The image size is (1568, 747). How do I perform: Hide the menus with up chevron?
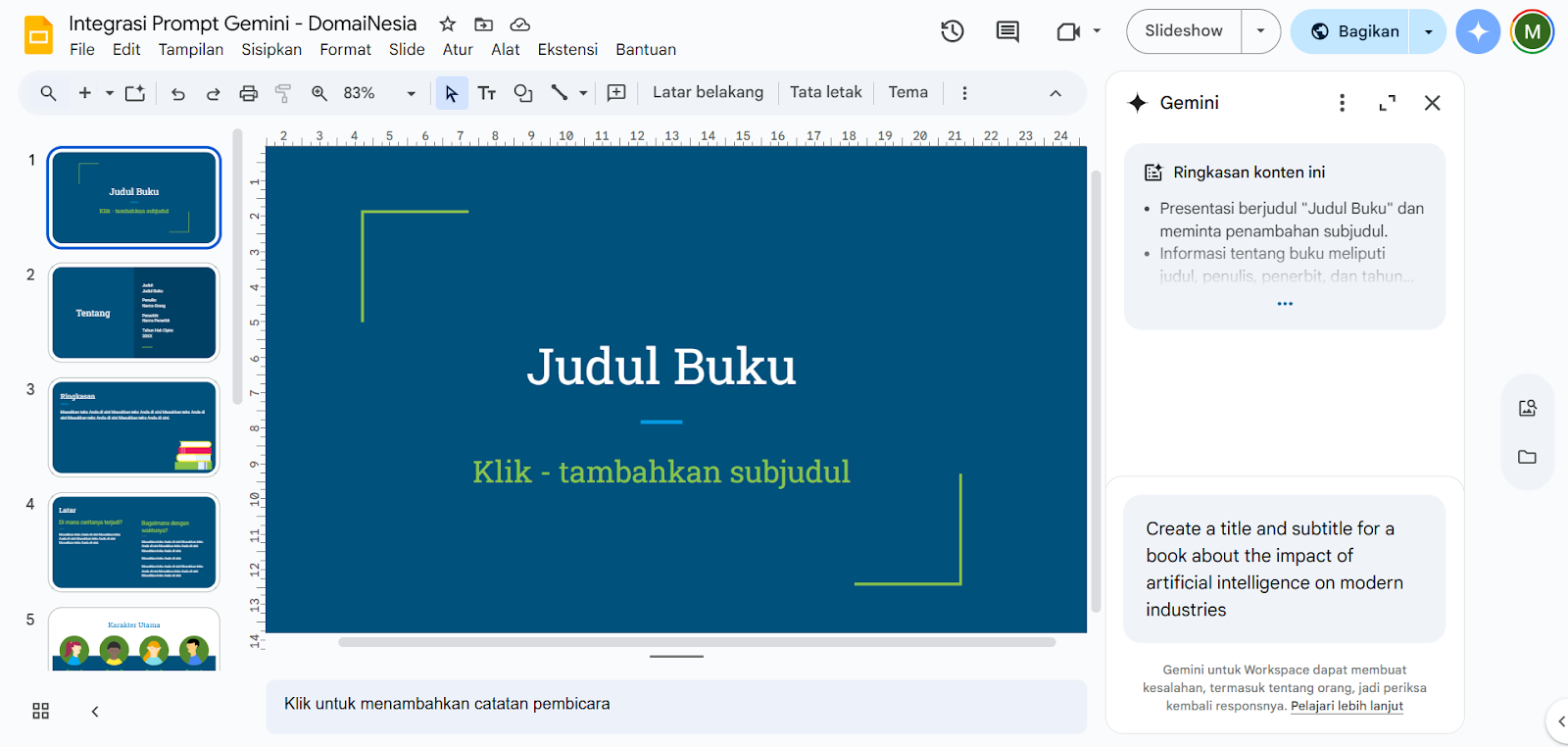tap(1055, 93)
